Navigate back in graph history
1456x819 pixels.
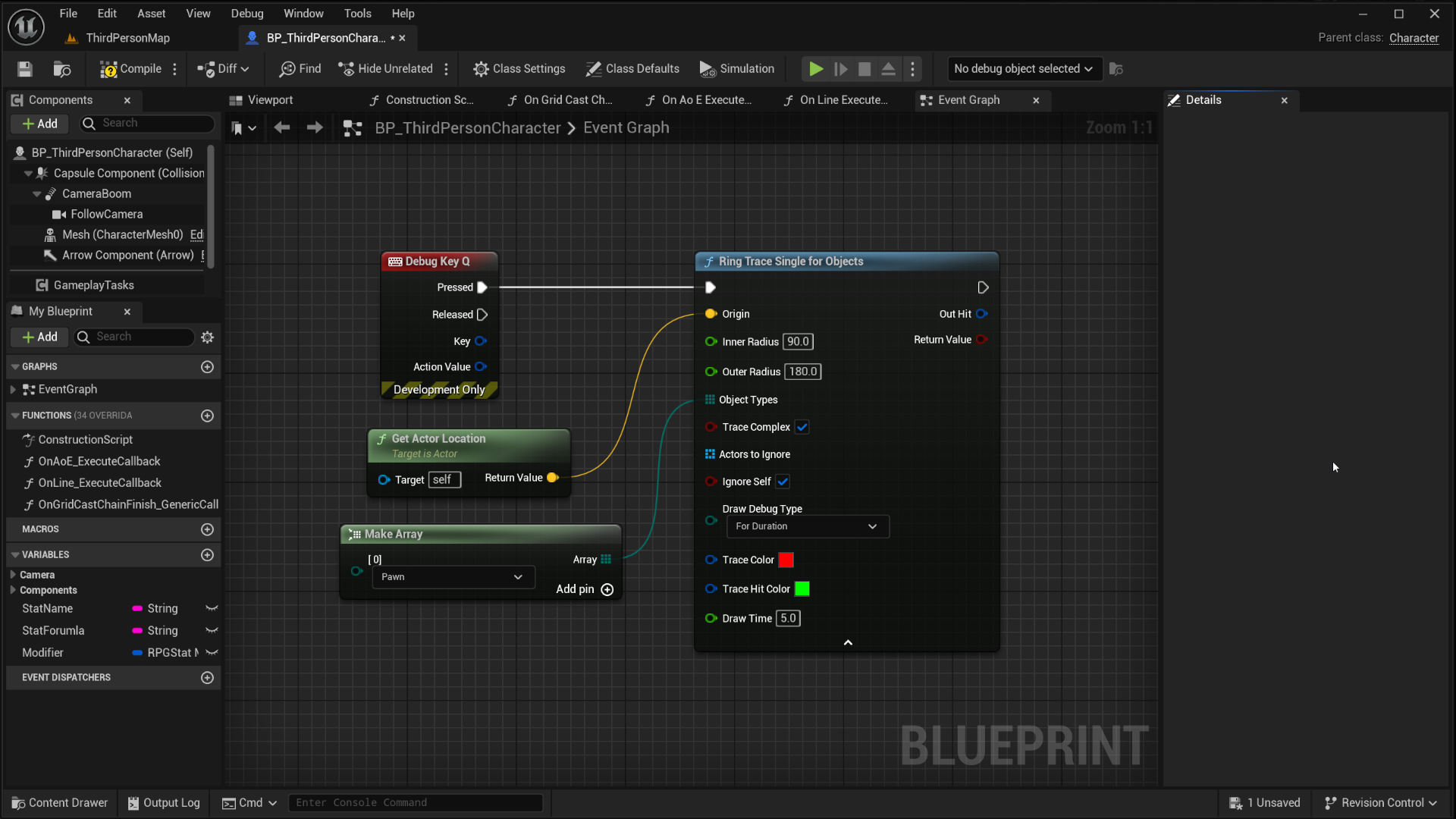[282, 128]
